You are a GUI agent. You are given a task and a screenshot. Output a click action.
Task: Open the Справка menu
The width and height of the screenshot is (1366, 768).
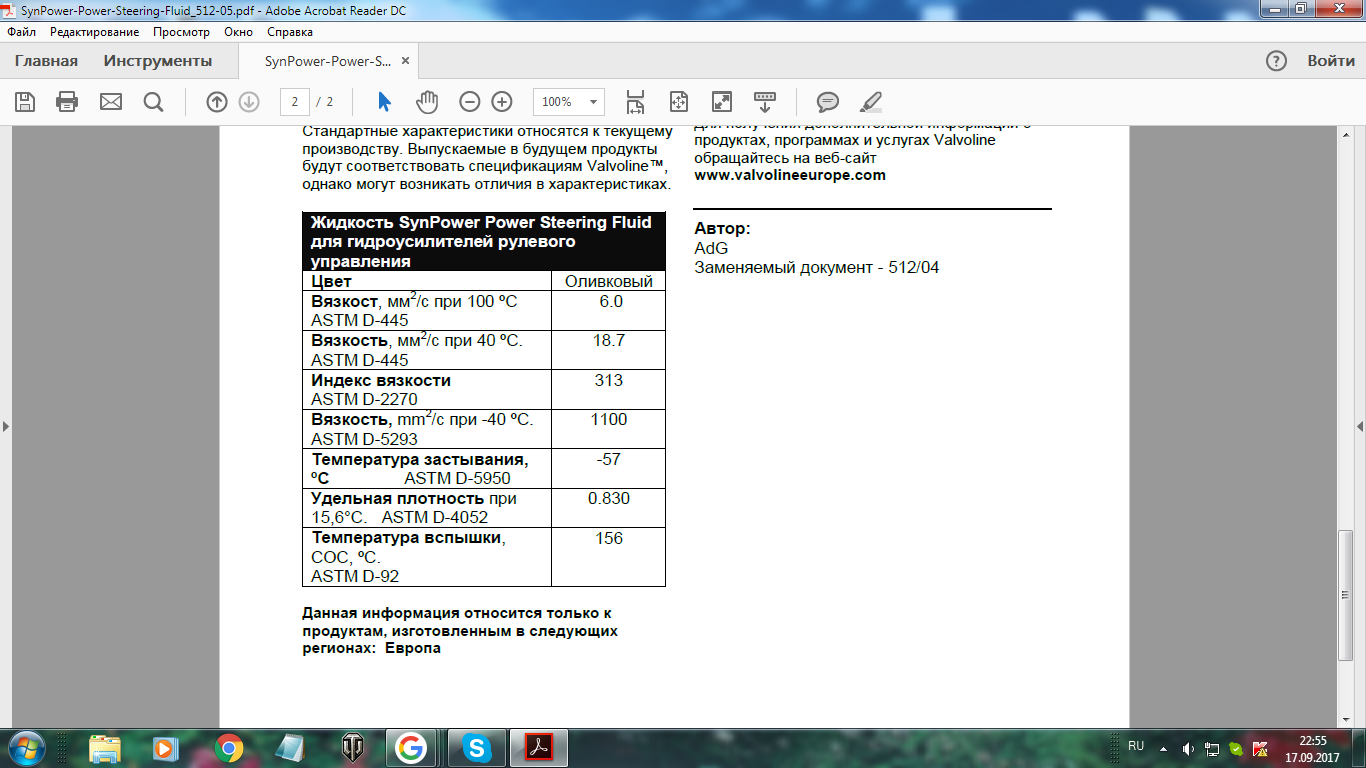coord(290,32)
